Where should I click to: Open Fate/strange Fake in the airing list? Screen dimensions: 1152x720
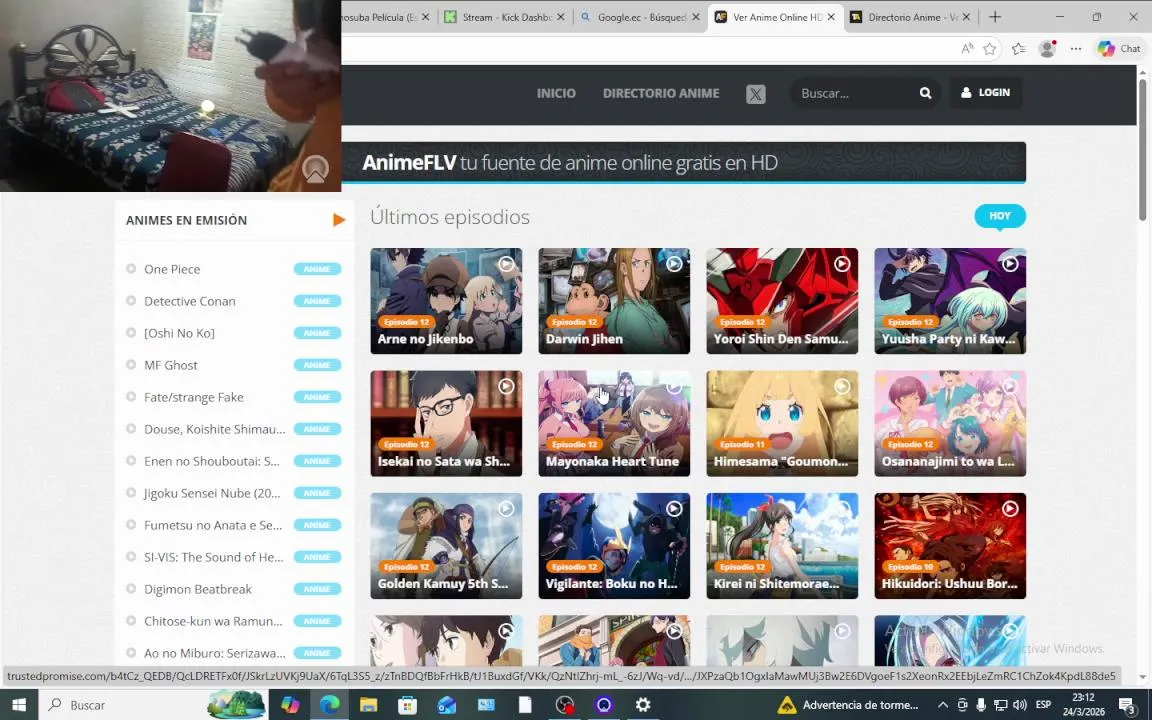193,397
